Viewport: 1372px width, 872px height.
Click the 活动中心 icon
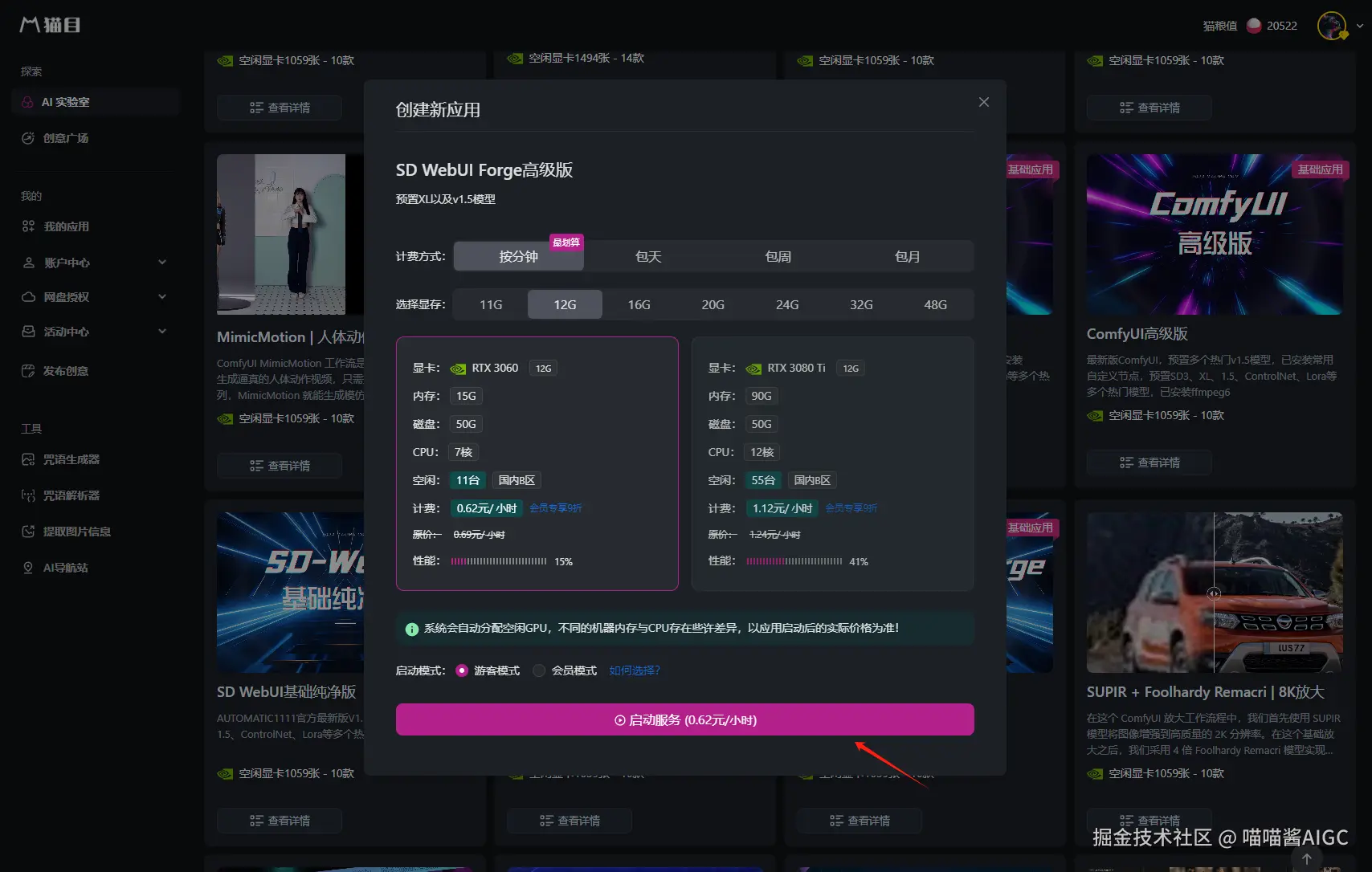point(28,332)
